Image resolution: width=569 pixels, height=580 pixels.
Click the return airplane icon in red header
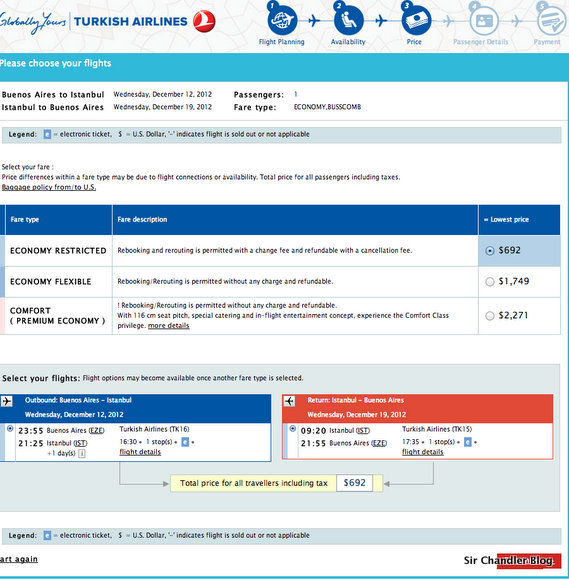coord(289,401)
